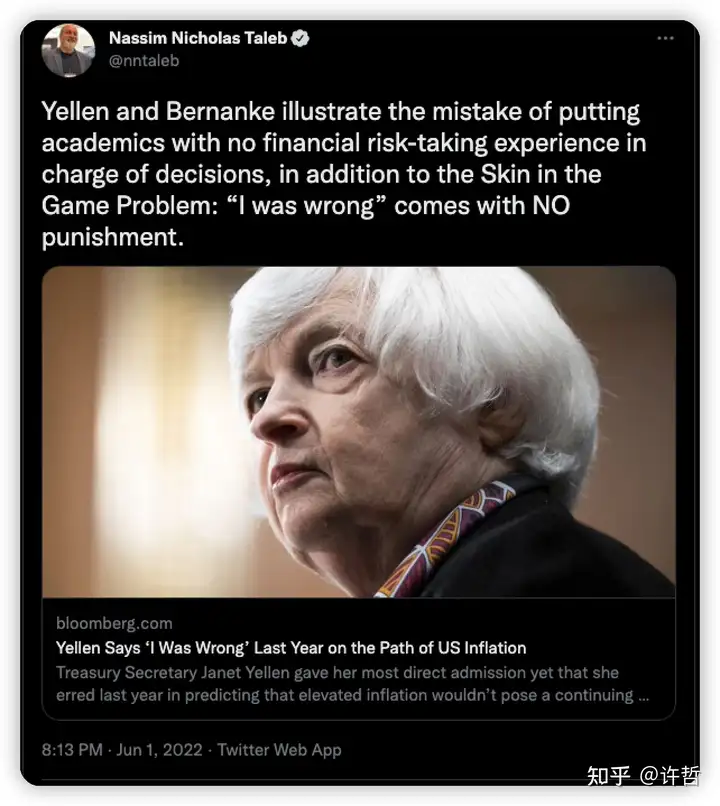Click the @许哲 watermark username

(671, 775)
